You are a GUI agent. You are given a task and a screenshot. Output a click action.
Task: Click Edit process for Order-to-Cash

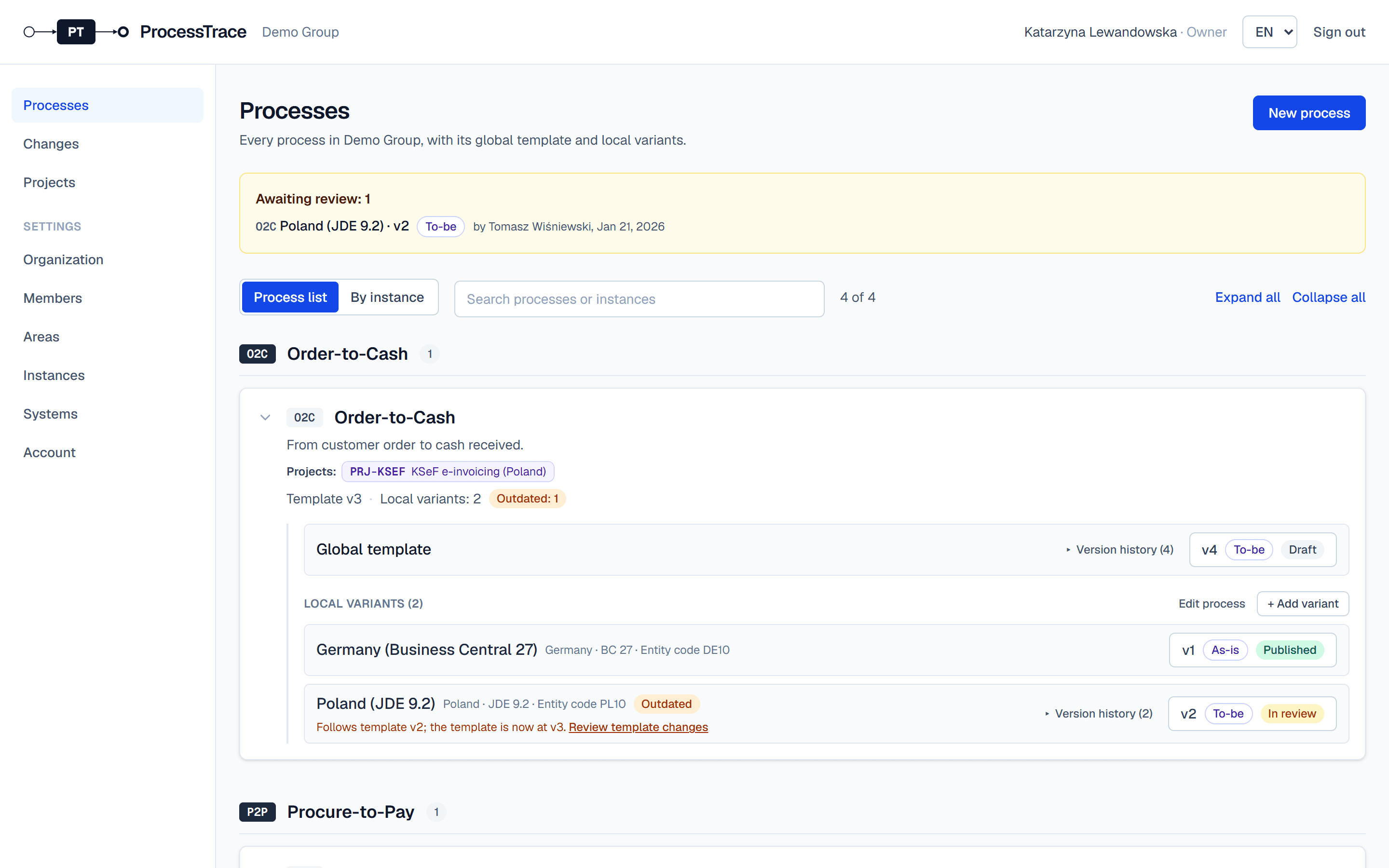click(1212, 603)
